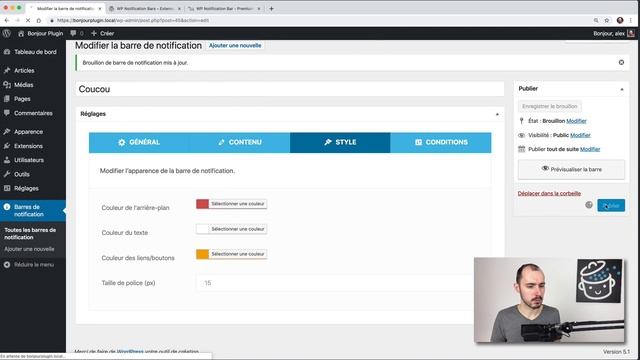
Task: Click the address bar URL
Action: point(133,20)
